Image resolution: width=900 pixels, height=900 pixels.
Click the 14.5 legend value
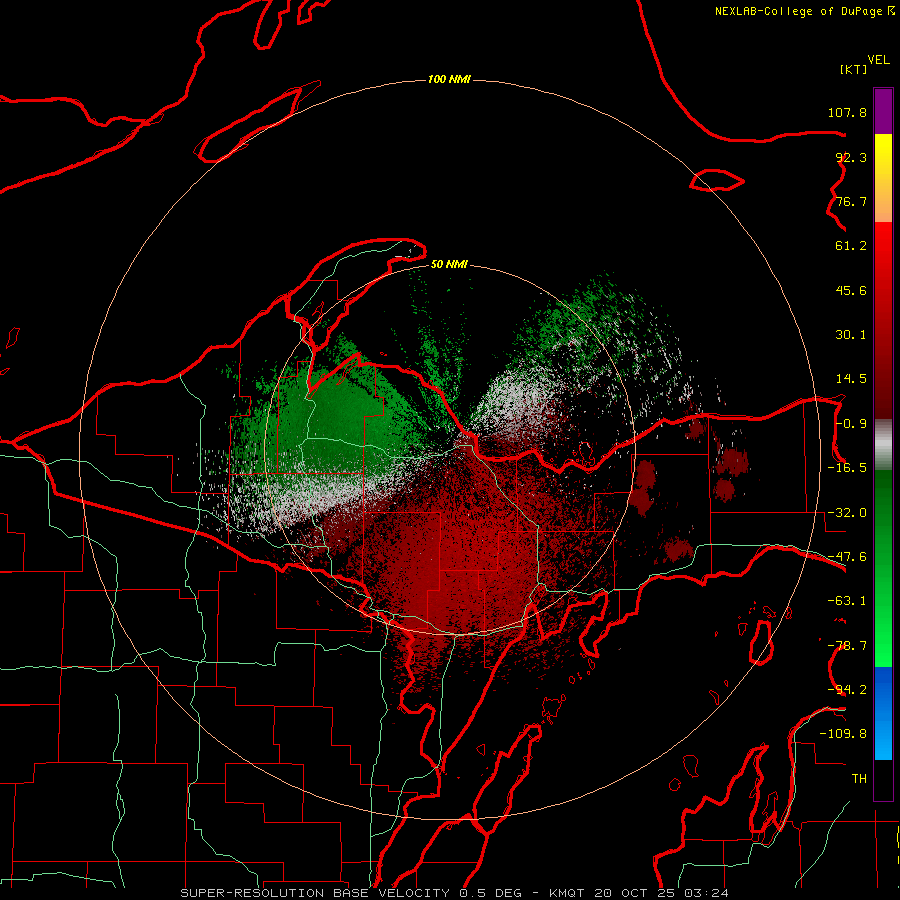851,379
